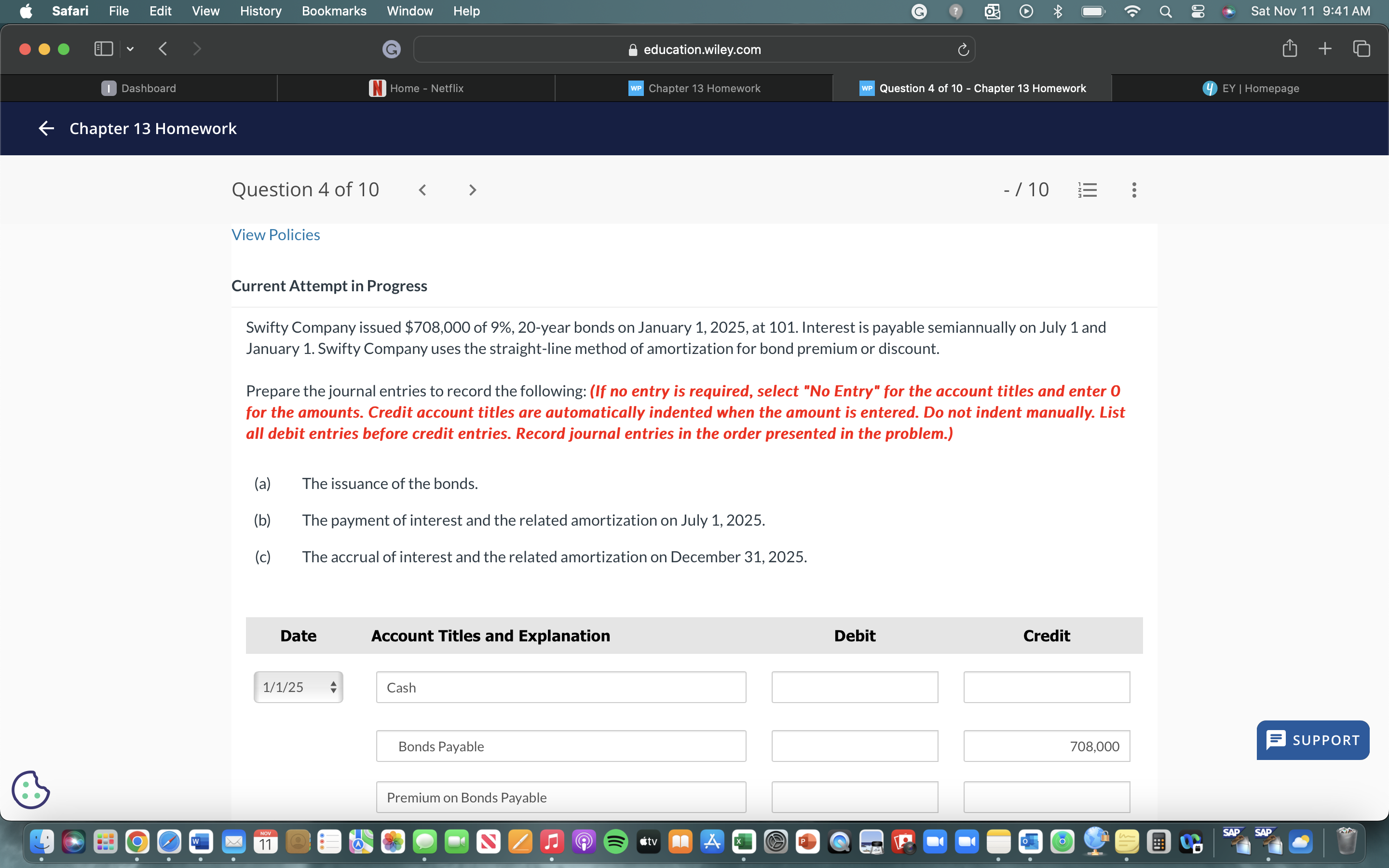
Task: Click the Safari share icon
Action: click(1289, 49)
